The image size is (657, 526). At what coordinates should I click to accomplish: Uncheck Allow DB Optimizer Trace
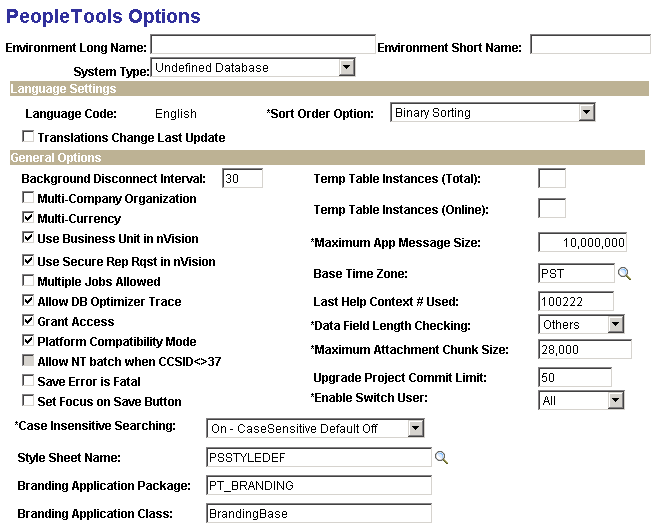pos(28,301)
